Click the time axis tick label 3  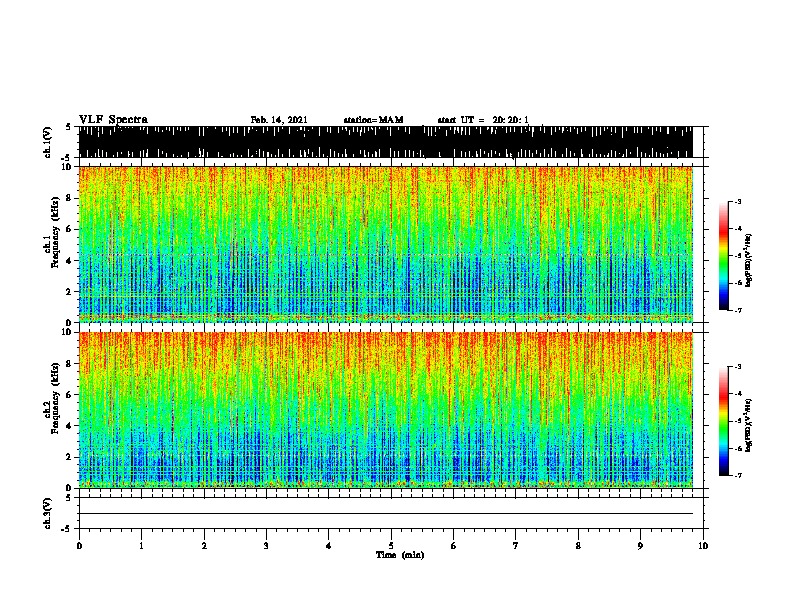click(x=266, y=545)
